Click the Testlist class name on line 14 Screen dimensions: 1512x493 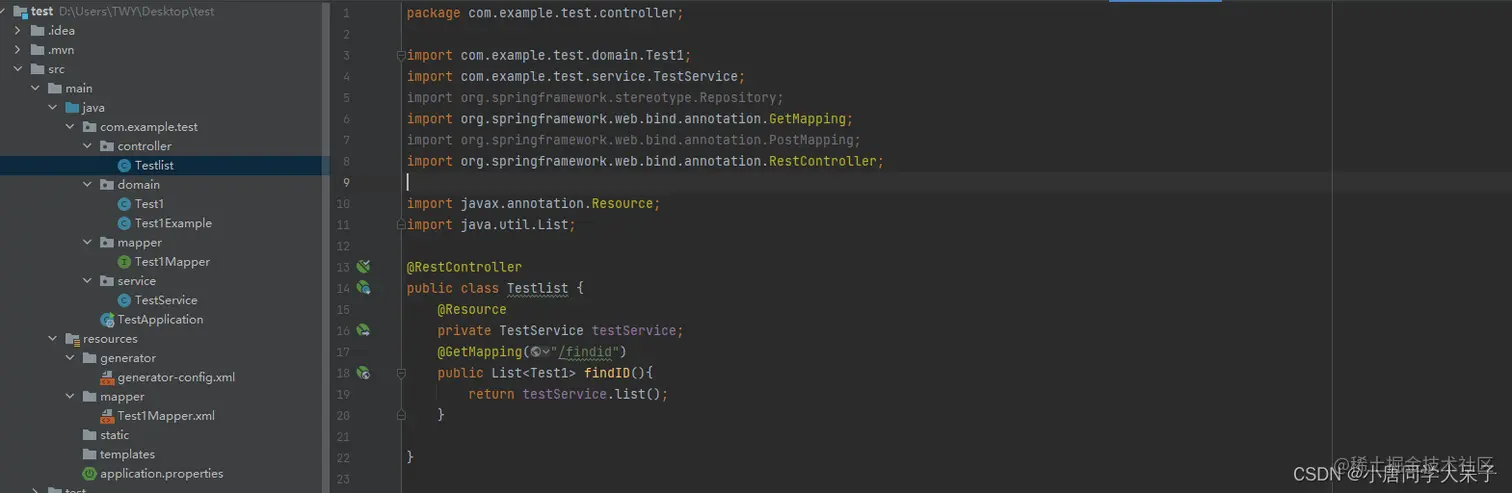click(537, 288)
